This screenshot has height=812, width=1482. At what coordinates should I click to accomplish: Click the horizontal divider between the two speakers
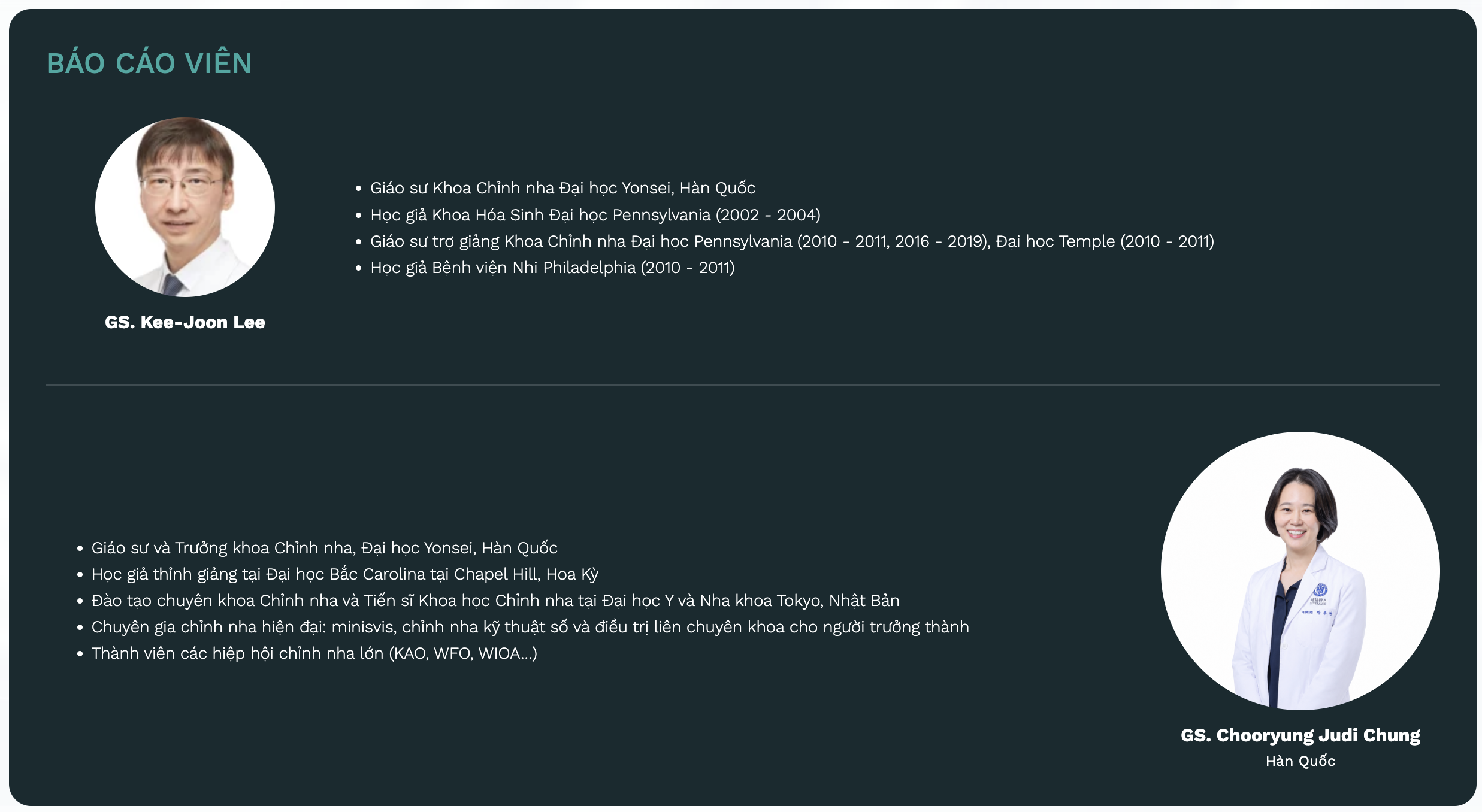(x=742, y=385)
